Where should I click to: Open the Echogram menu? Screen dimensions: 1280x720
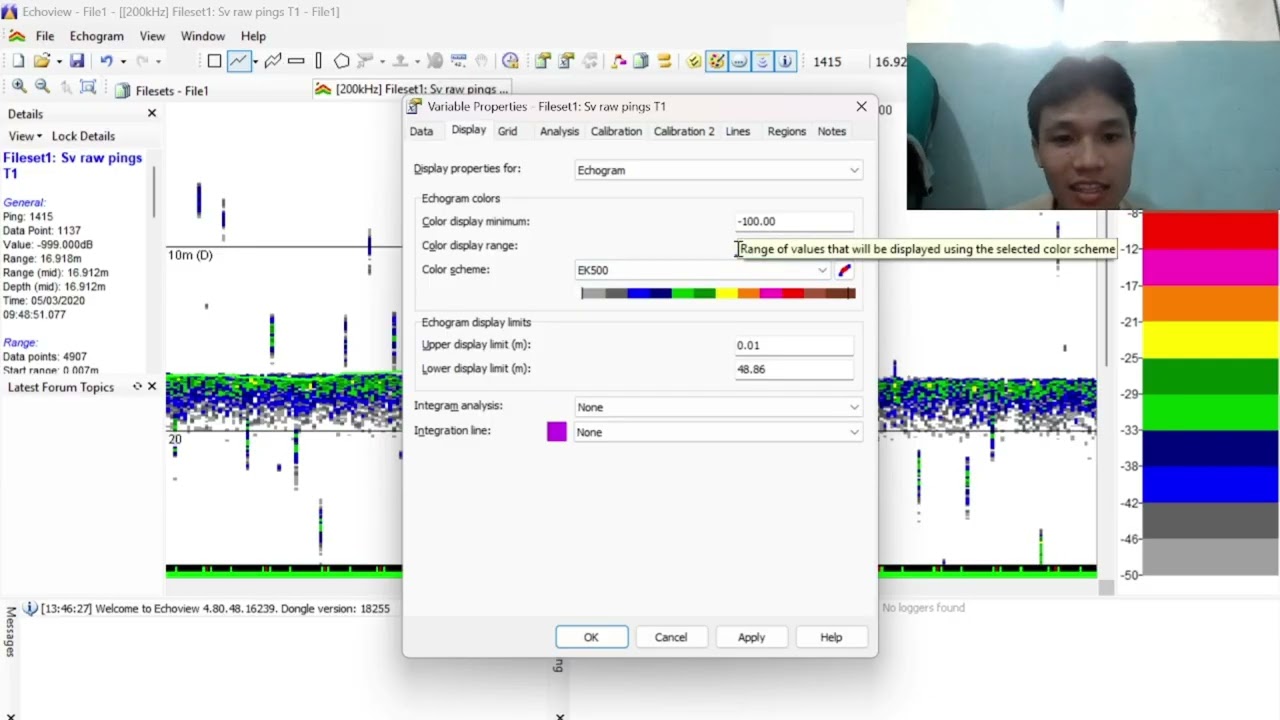[96, 36]
